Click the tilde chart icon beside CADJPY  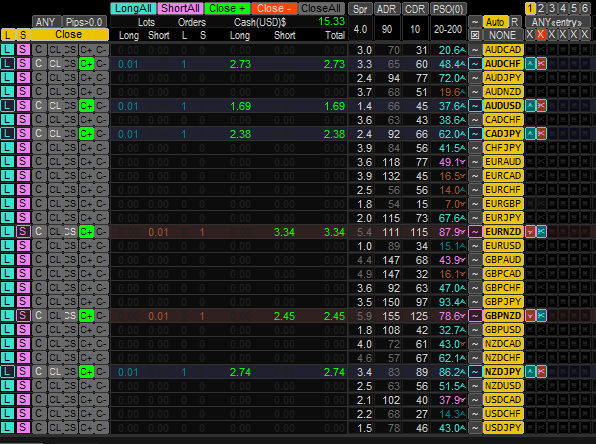(x=475, y=134)
